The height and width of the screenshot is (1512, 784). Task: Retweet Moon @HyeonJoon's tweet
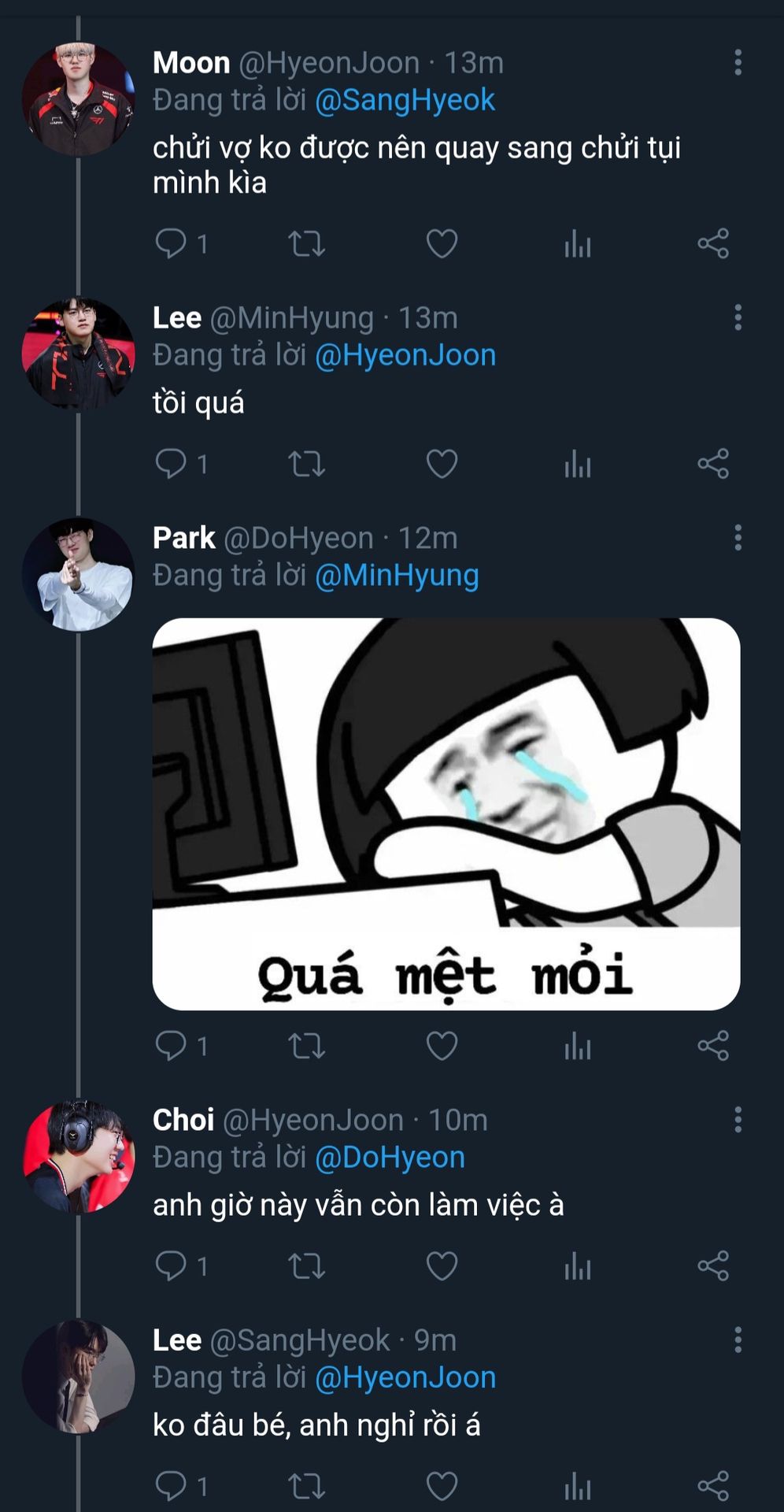click(306, 244)
